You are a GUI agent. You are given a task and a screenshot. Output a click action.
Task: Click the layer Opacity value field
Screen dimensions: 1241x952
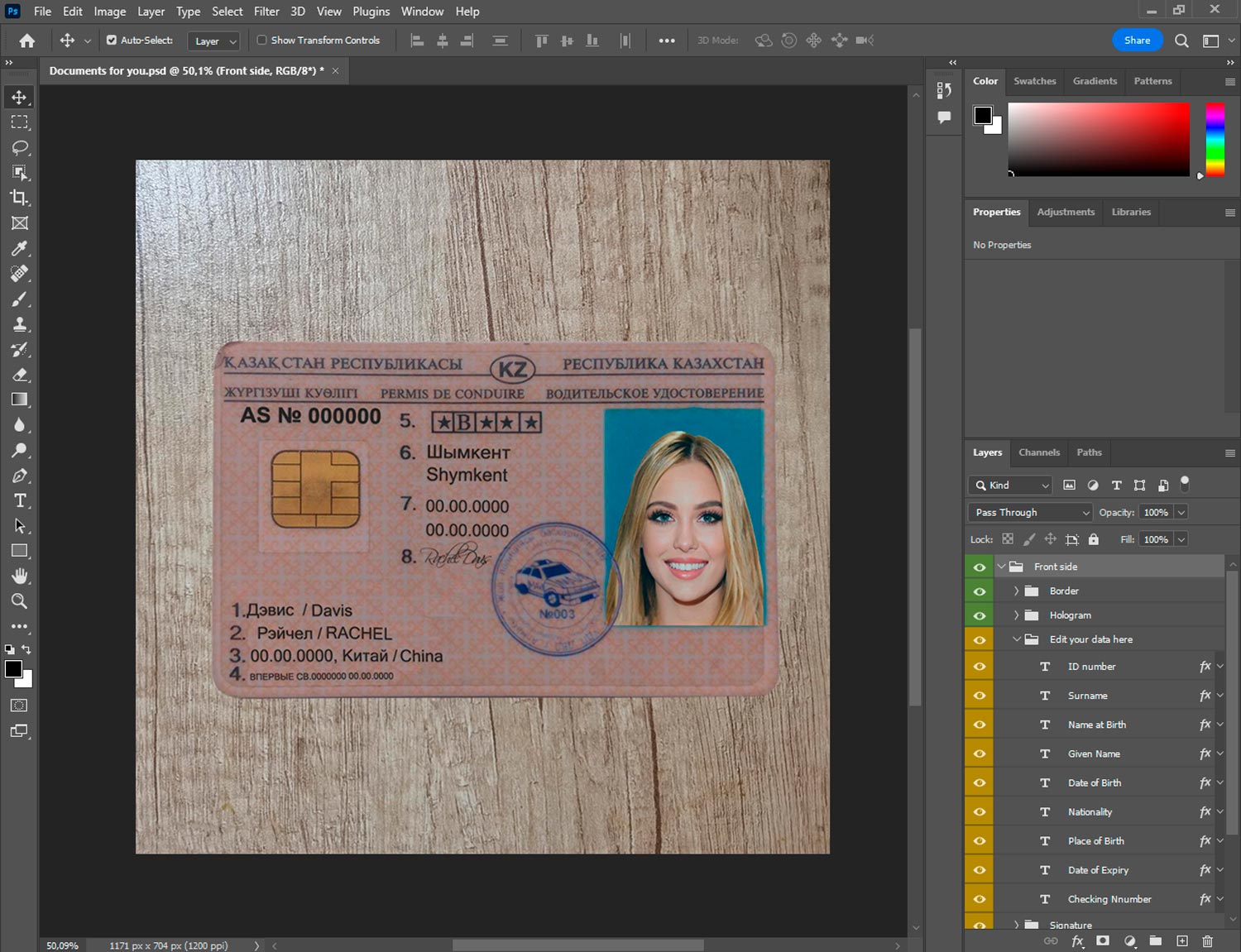[x=1156, y=513]
